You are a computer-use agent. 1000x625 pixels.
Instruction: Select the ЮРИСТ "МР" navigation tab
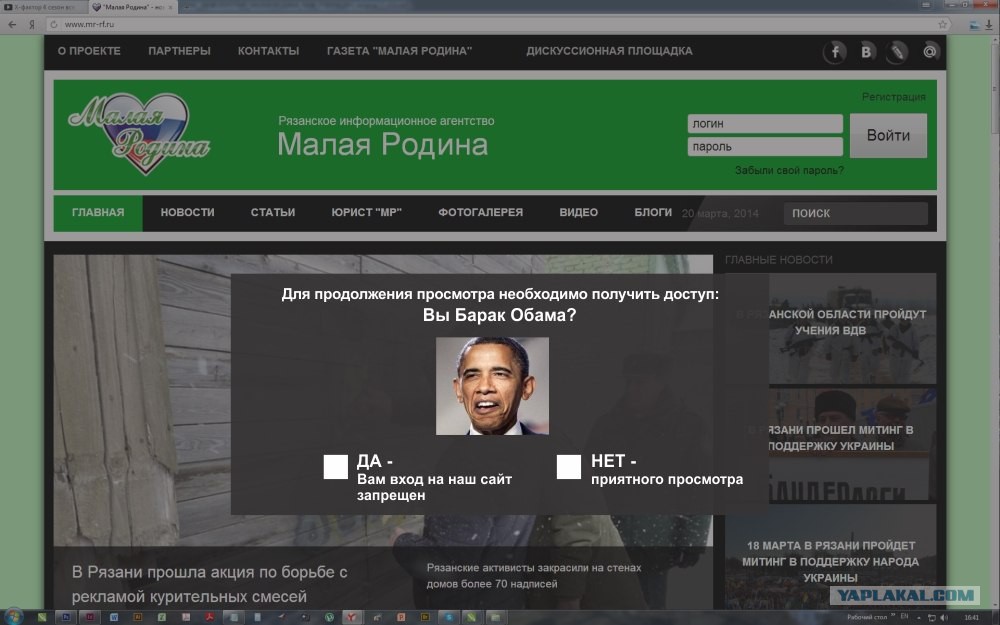point(367,213)
